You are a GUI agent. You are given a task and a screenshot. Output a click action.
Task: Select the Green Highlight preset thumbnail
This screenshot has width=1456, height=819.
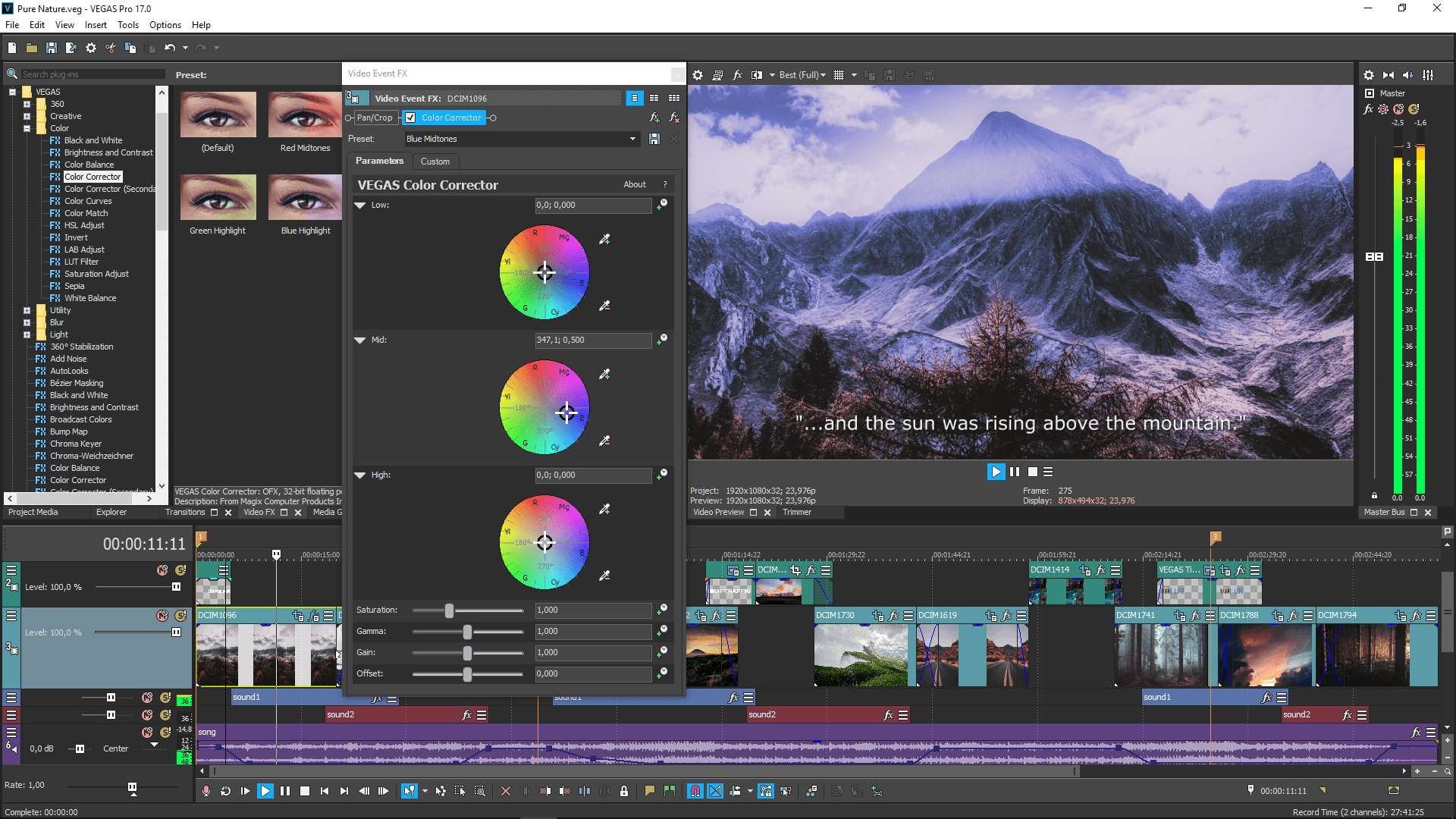[x=218, y=197]
